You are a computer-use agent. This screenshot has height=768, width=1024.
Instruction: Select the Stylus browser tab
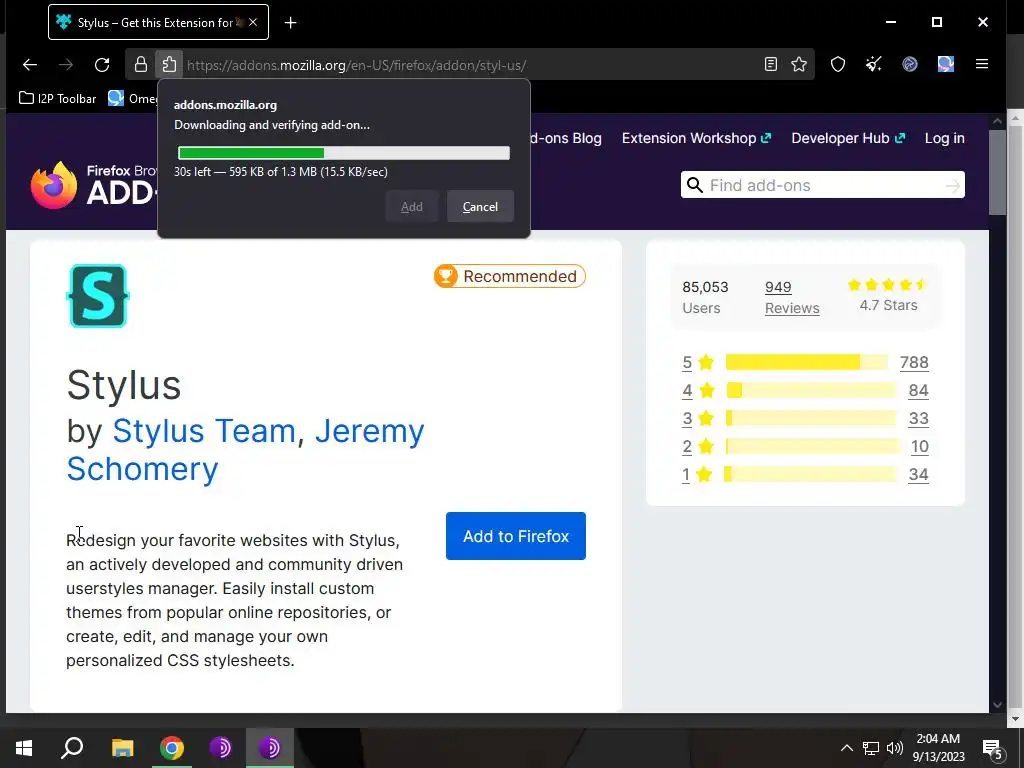click(158, 22)
